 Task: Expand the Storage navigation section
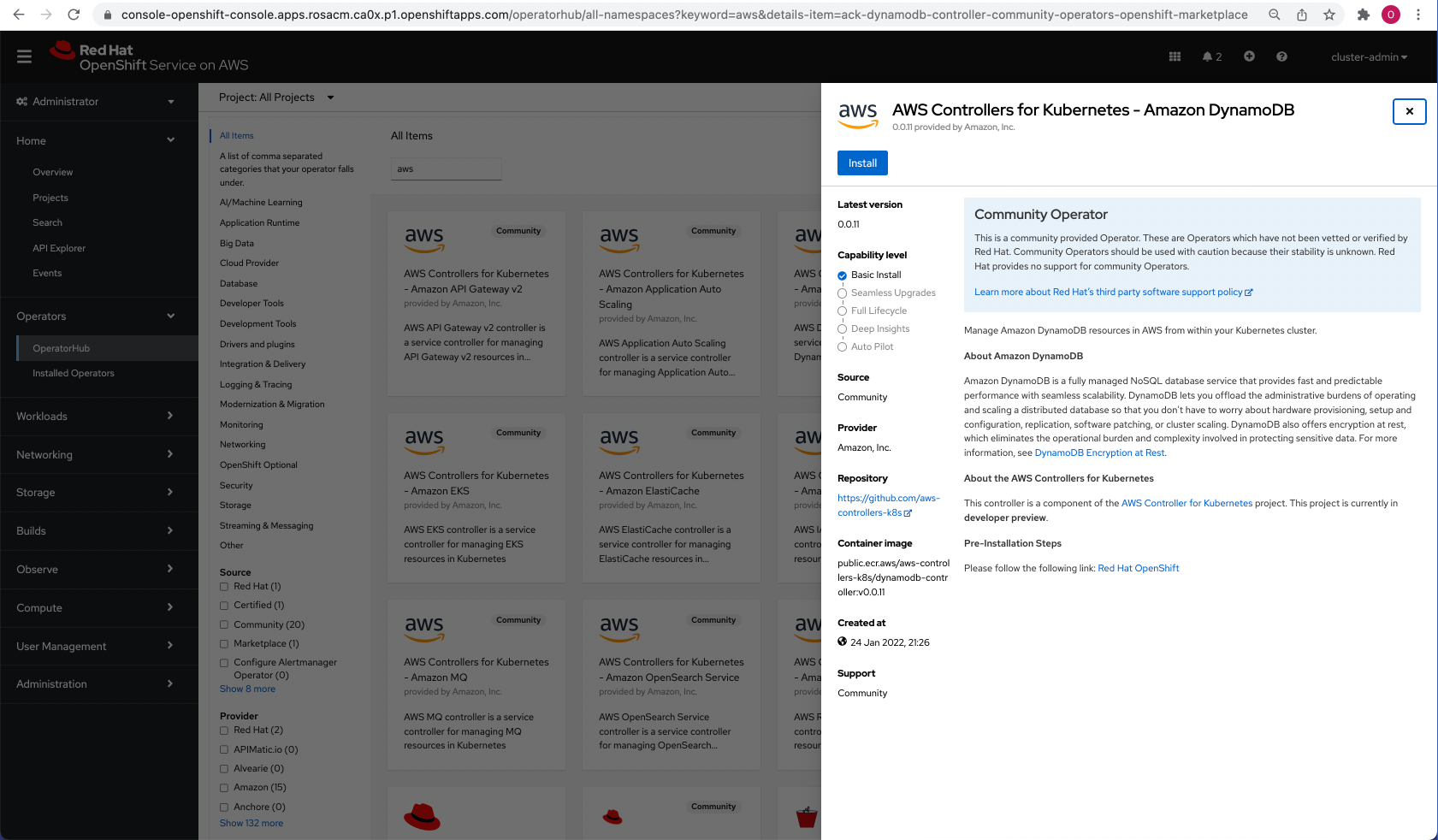click(98, 493)
